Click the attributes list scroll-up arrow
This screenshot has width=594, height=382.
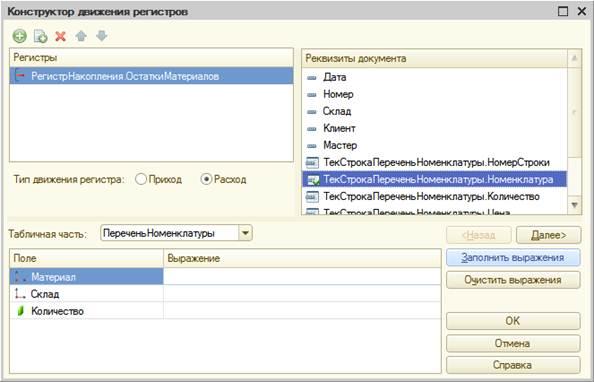click(574, 58)
